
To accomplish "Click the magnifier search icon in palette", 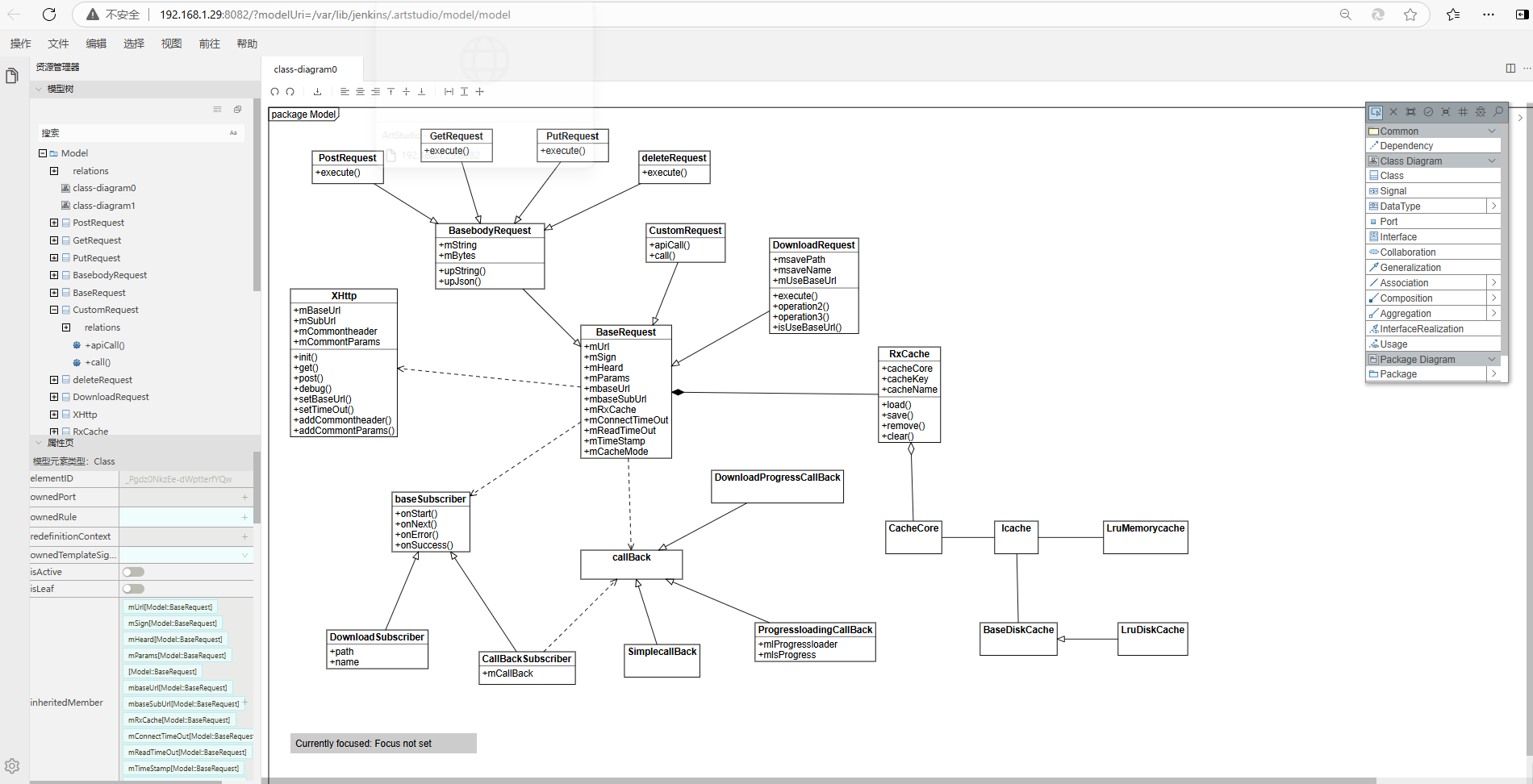I will (1498, 112).
